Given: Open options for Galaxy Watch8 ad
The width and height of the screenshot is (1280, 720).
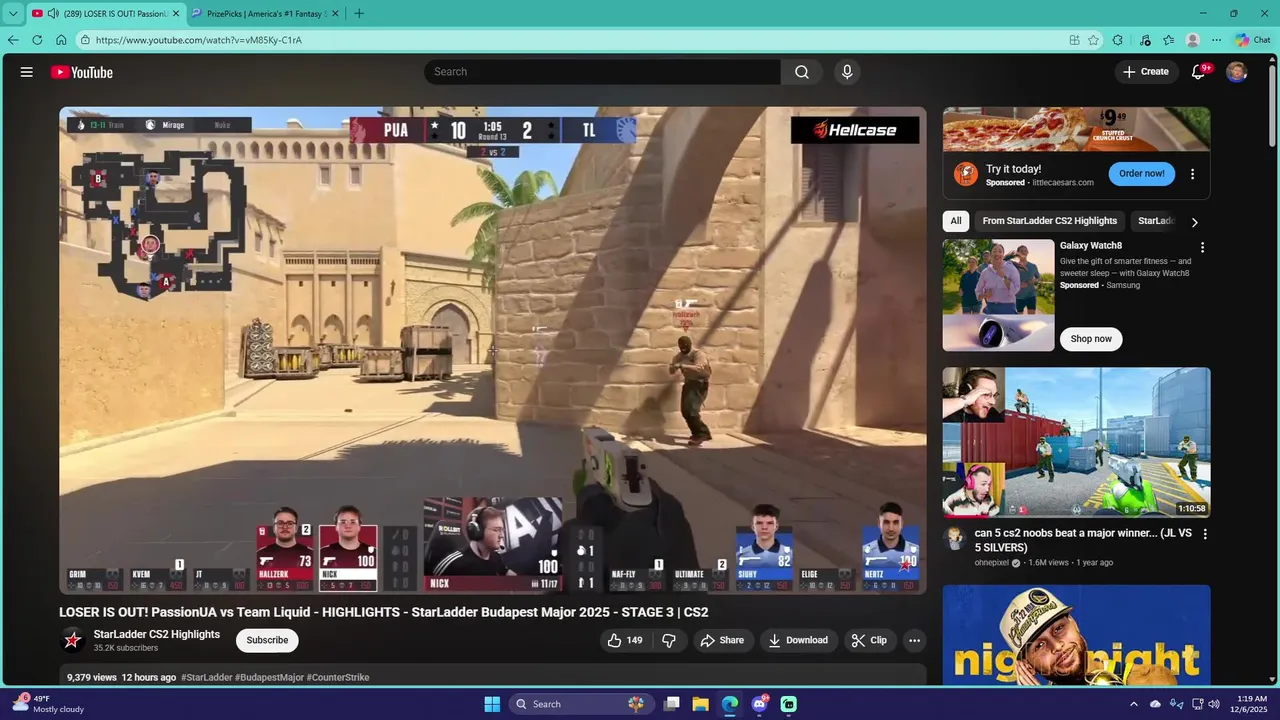Looking at the screenshot, I should click(1203, 247).
